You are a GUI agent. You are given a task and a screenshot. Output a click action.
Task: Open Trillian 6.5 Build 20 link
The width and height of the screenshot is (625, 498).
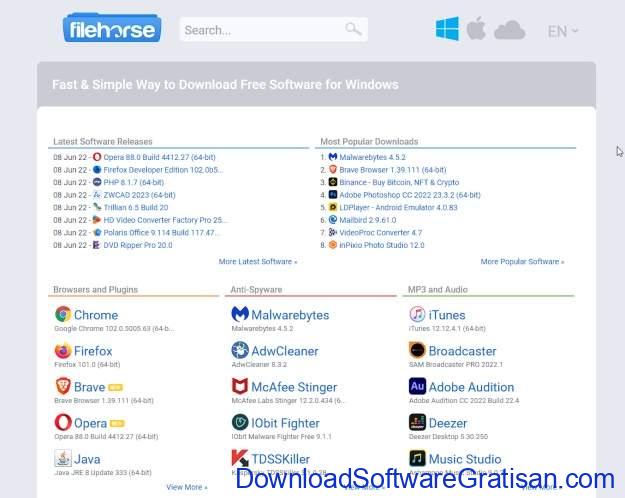click(136, 207)
